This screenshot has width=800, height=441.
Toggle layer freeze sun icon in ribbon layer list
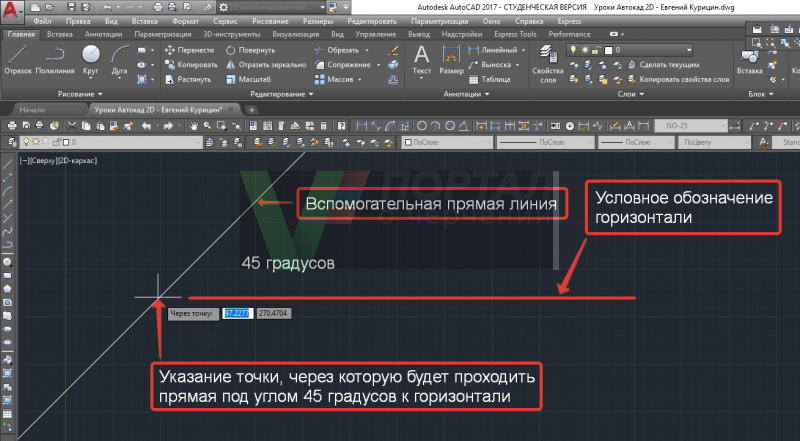[585, 50]
